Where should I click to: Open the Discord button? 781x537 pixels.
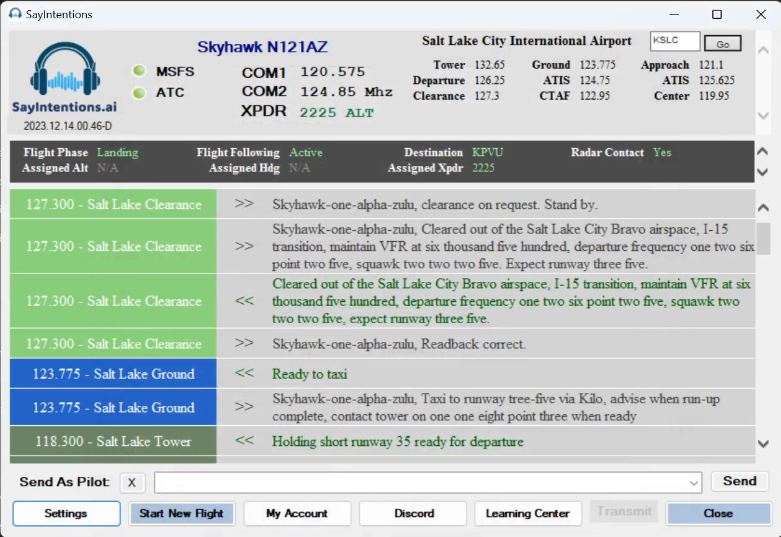click(x=413, y=514)
